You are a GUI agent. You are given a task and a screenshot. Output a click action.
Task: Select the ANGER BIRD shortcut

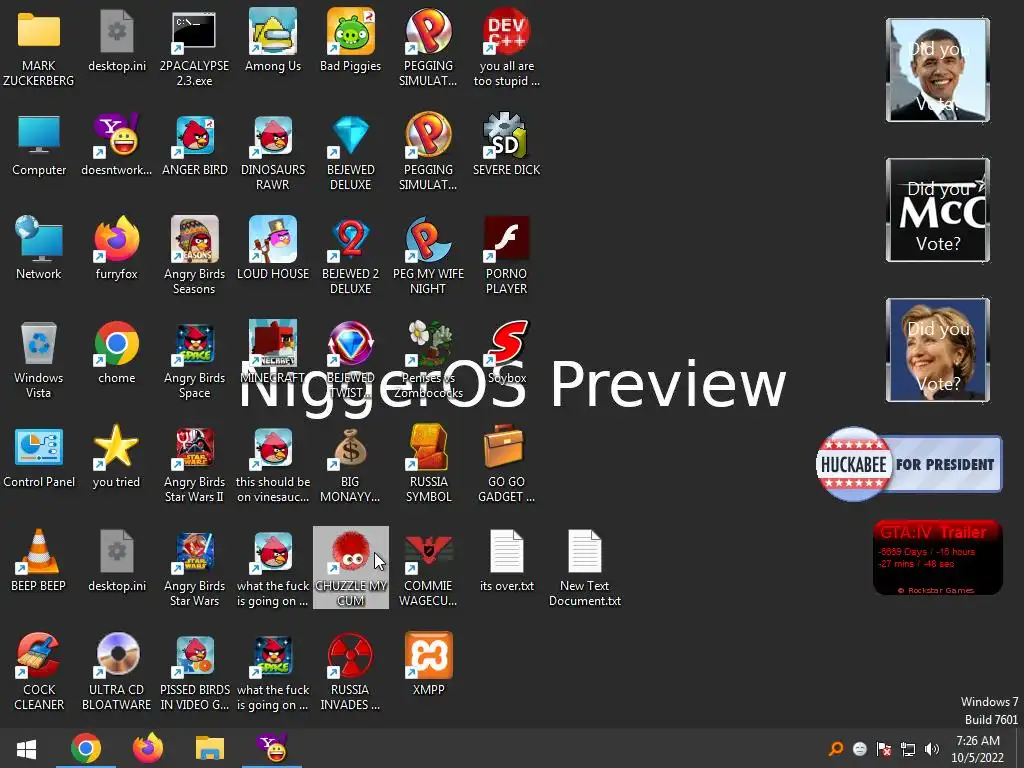coord(195,136)
